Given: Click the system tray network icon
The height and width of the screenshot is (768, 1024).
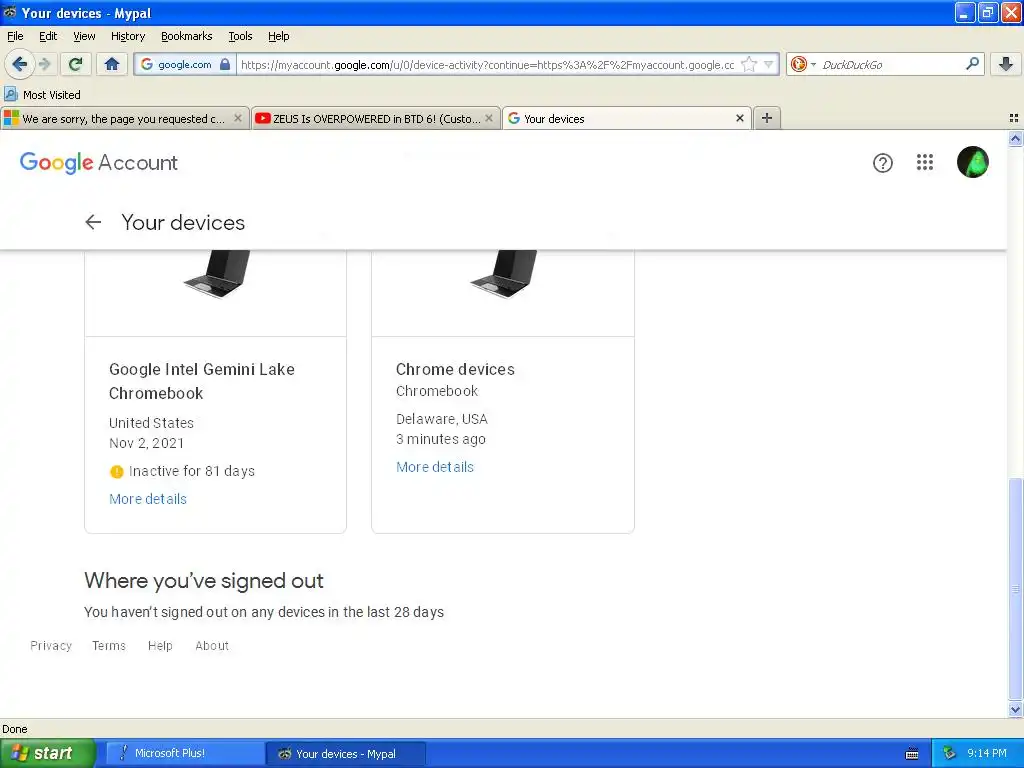Looking at the screenshot, I should pos(949,753).
